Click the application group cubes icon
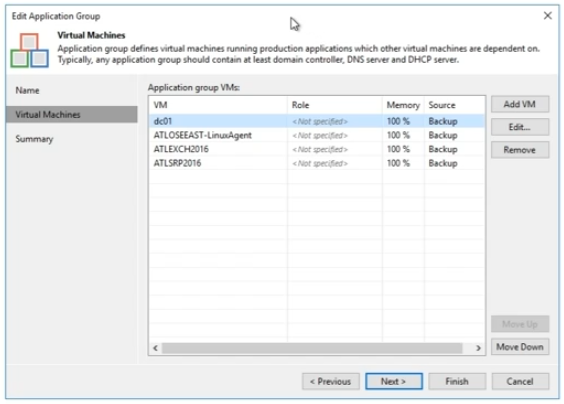Screen dimensions: 564x404 (x=29, y=50)
